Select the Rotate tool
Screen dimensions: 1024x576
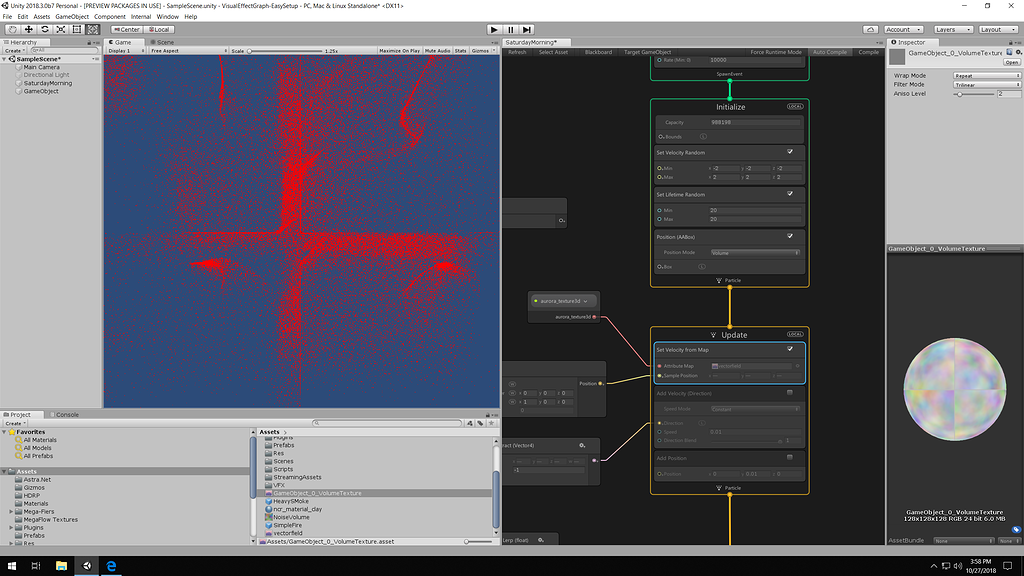[x=45, y=29]
